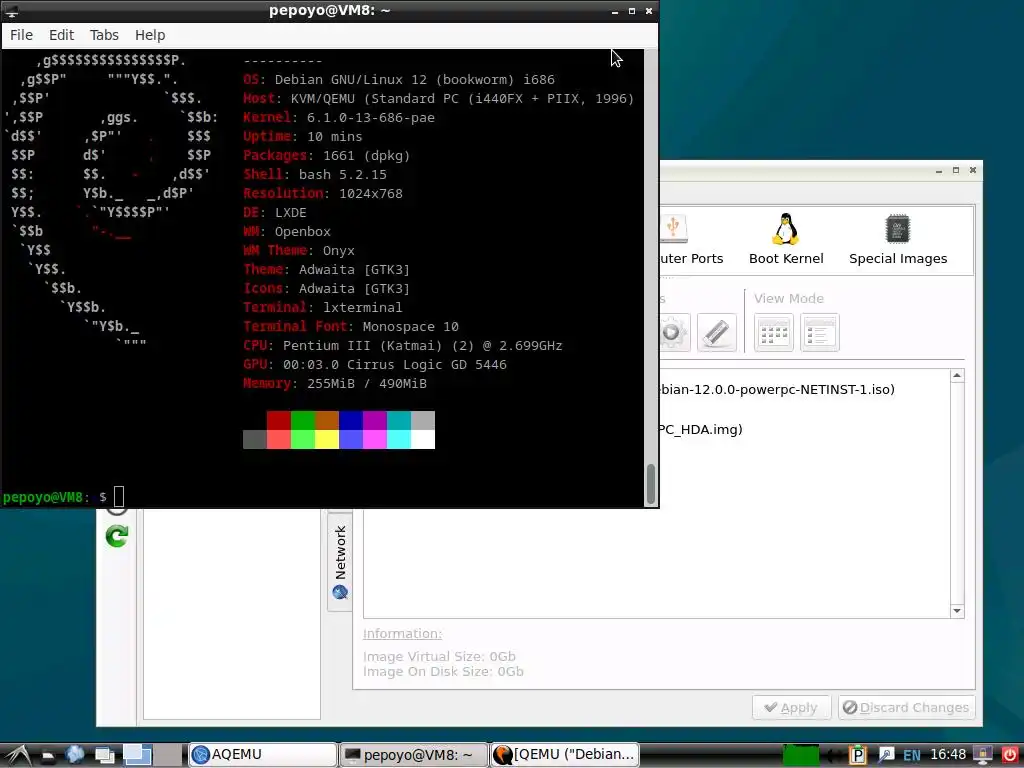
Task: Open the LXDE start menu icon
Action: click(x=16, y=754)
